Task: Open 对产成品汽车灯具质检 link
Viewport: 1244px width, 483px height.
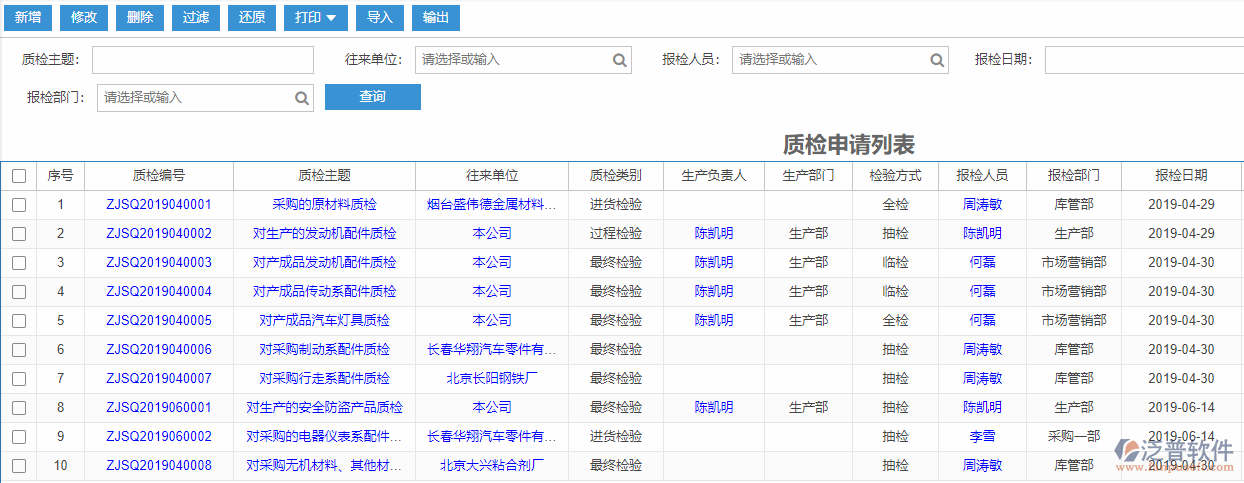Action: (x=324, y=321)
